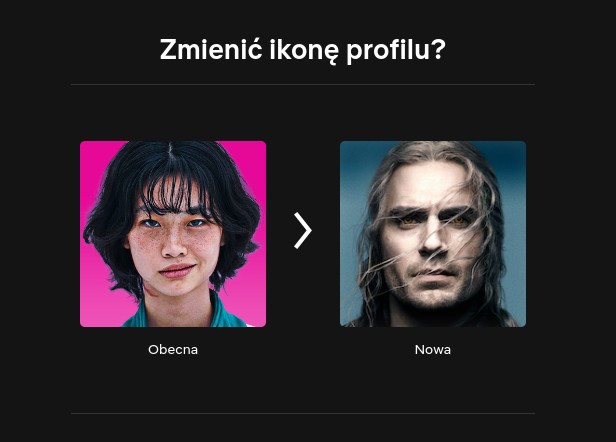Click the 'Obecna' label under the left icon
The width and height of the screenshot is (616, 442).
pos(173,350)
